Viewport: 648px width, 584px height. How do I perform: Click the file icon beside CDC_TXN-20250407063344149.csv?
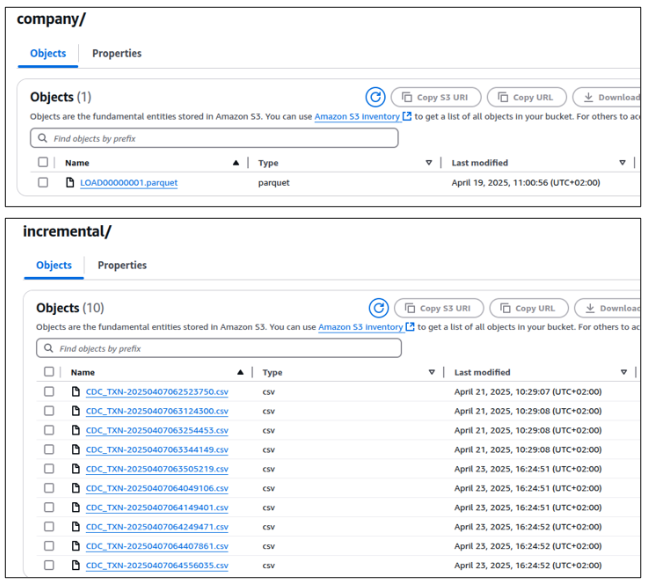[76, 449]
